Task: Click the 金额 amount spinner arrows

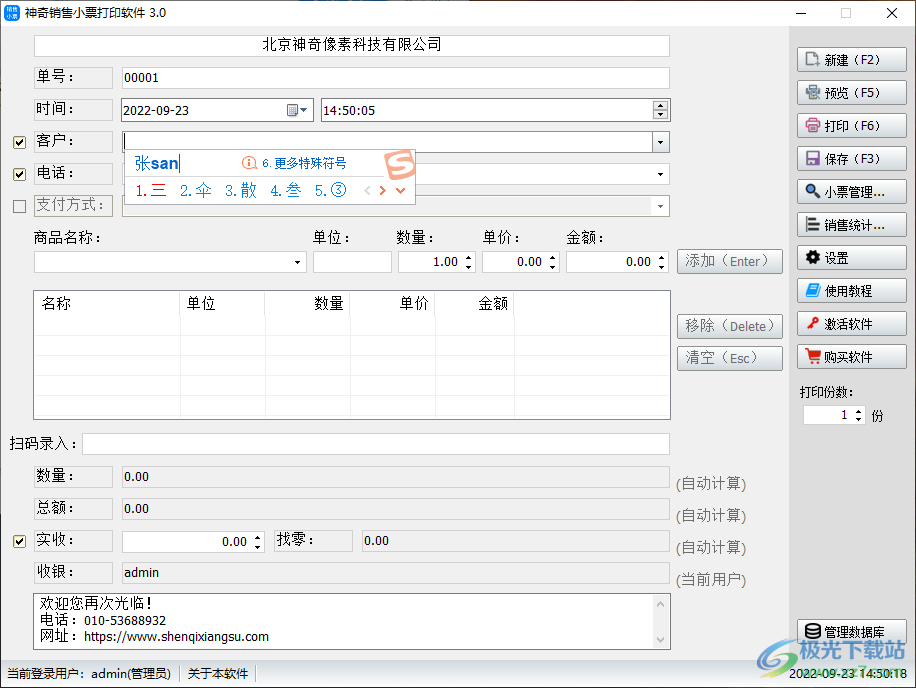Action: pyautogui.click(x=661, y=262)
